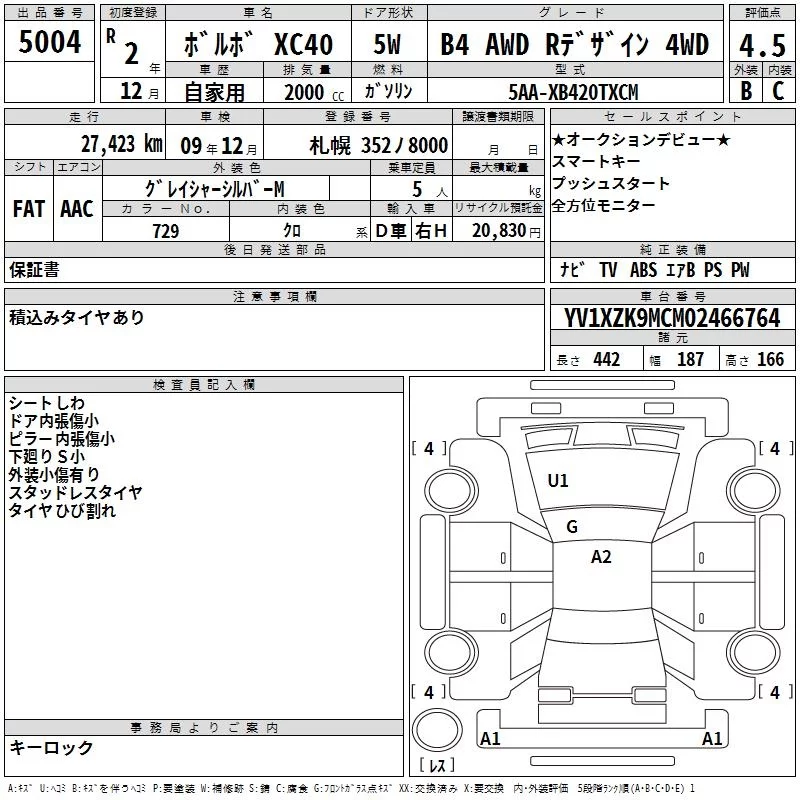Click the G mark on the hood
Viewport: 800px width, 800px height.
572,527
